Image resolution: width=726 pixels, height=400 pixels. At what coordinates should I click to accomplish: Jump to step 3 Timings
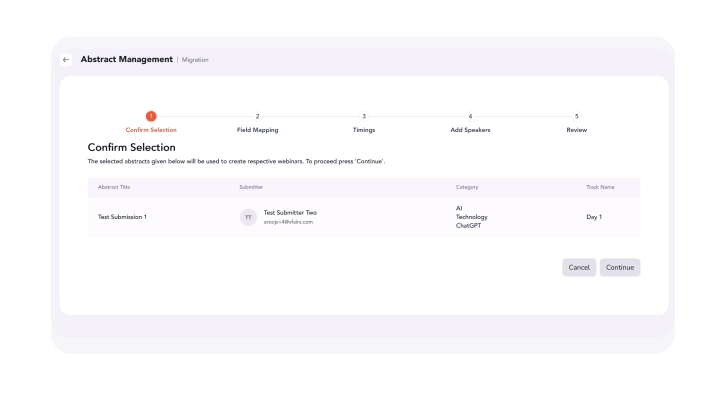pyautogui.click(x=364, y=116)
